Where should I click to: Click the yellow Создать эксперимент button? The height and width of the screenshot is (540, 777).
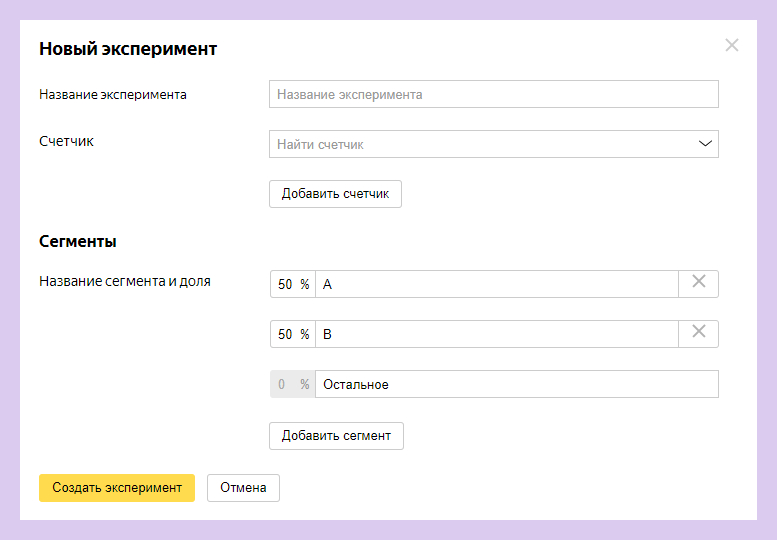[x=117, y=487]
